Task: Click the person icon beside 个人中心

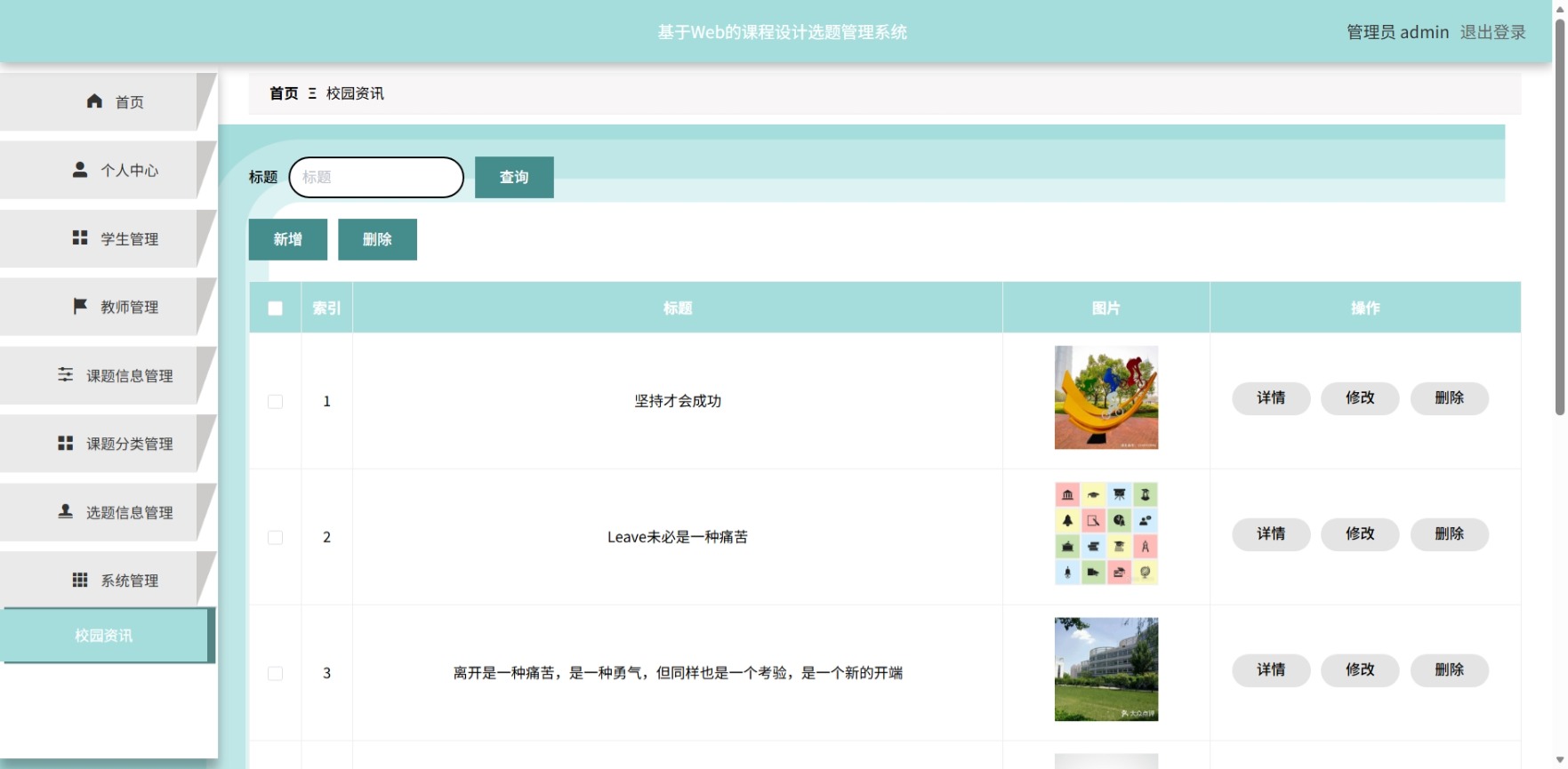Action: tap(80, 170)
